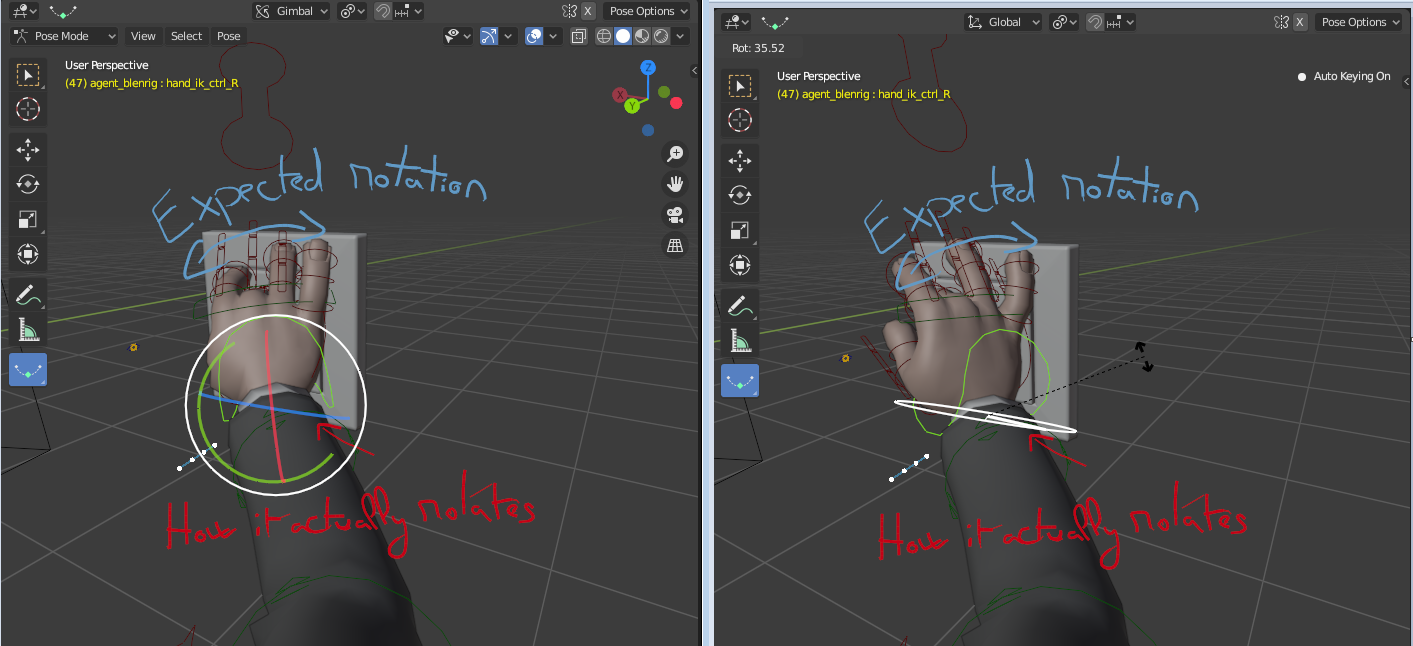Expand snapping options dropdown in Global viewport
The image size is (1413, 646).
click(1121, 22)
